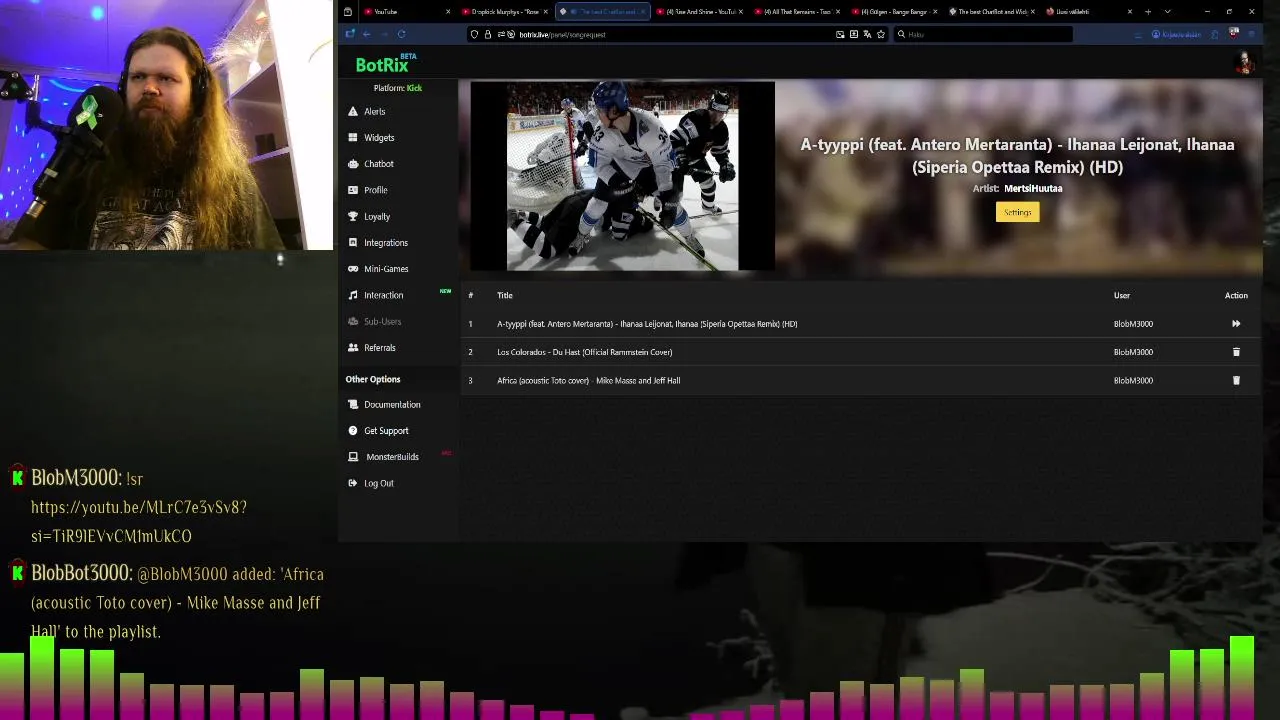Bookmark this page with the star icon
Image resolution: width=1280 pixels, height=720 pixels.
(x=880, y=34)
